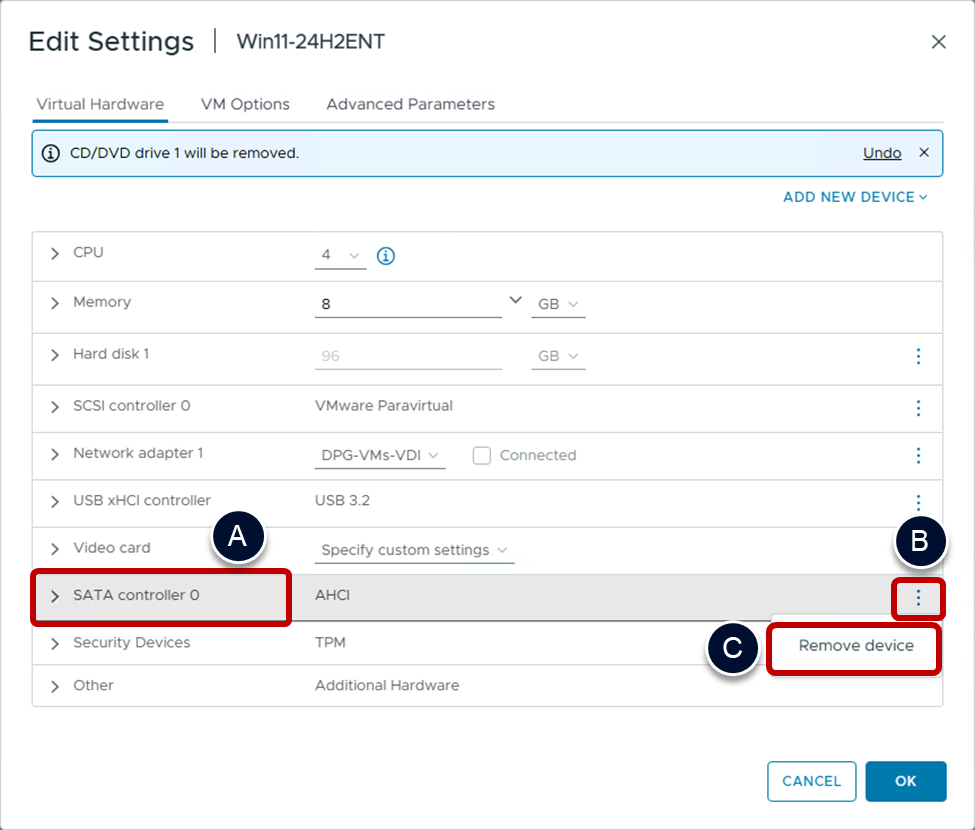Switch to the VM Options tab
The height and width of the screenshot is (830, 975).
pos(245,104)
